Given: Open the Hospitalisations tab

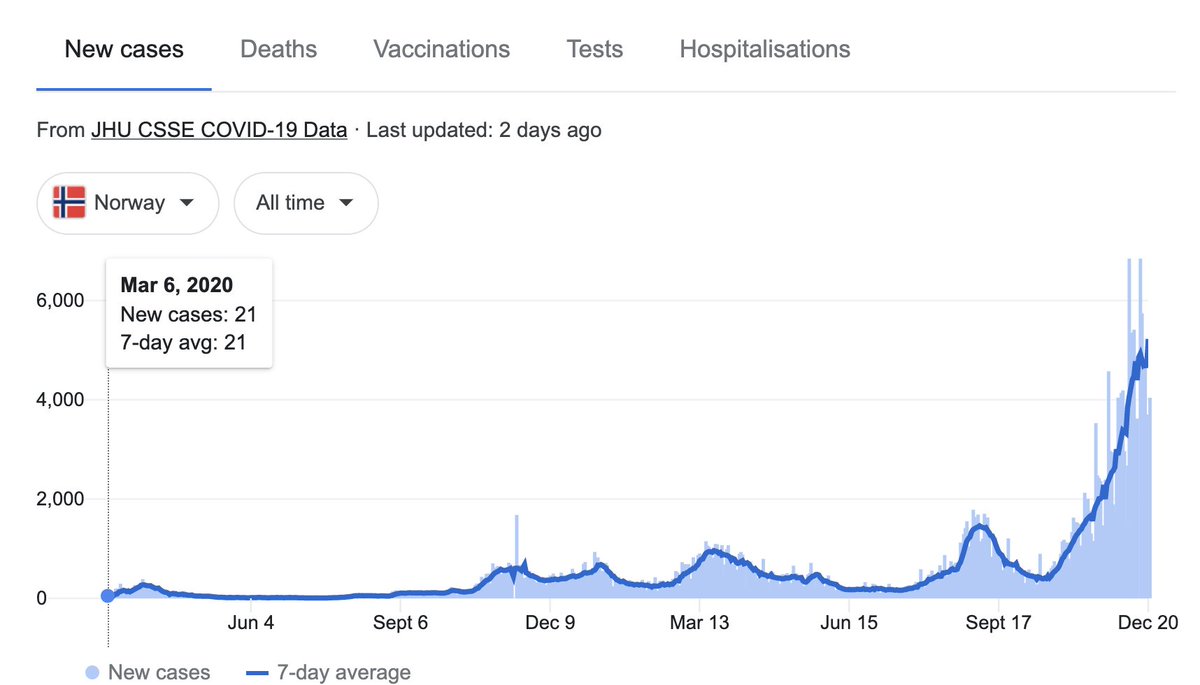Looking at the screenshot, I should [x=765, y=49].
